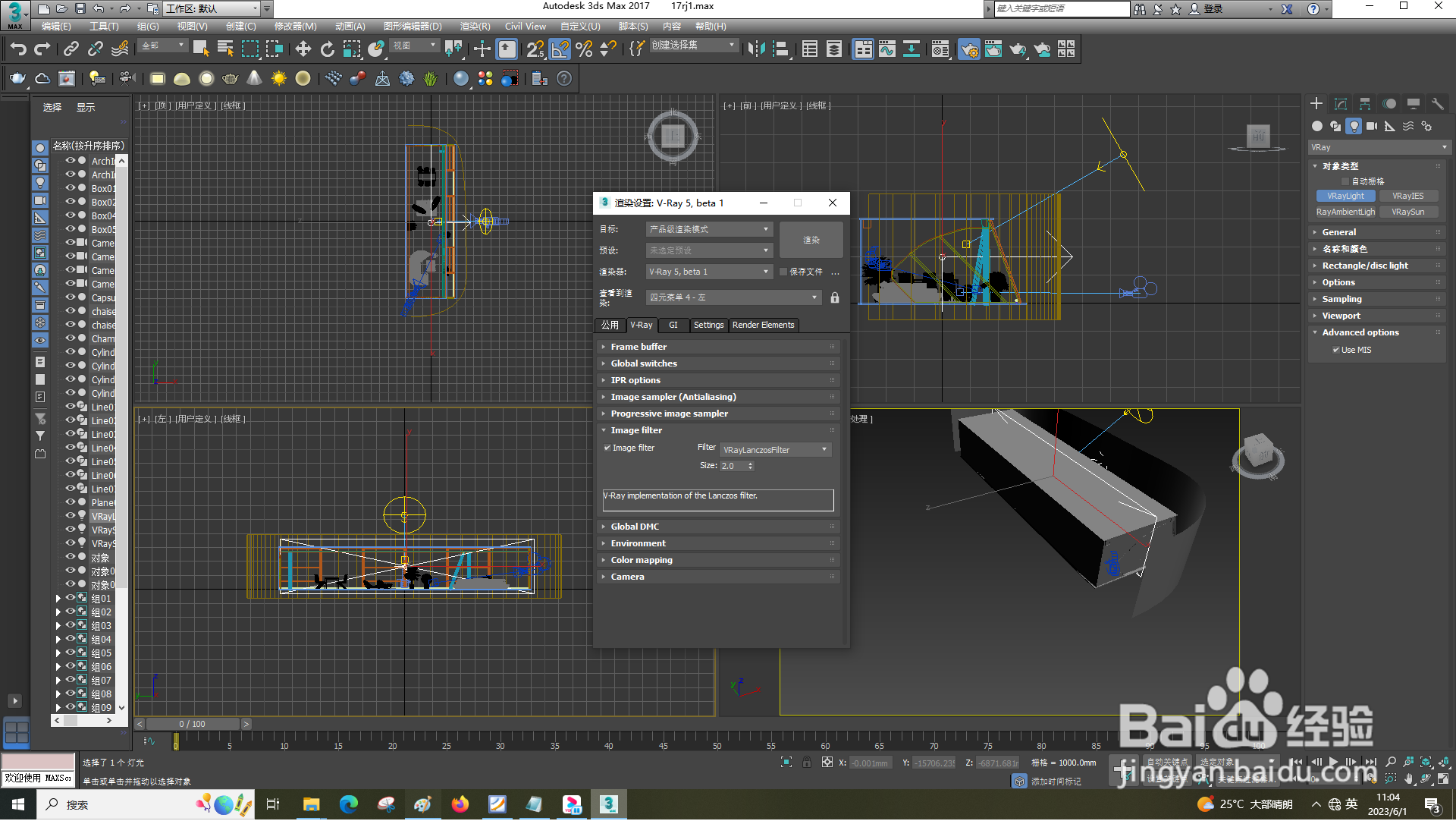Open Windows Start menu on taskbar
Image resolution: width=1456 pixels, height=821 pixels.
pyautogui.click(x=18, y=804)
